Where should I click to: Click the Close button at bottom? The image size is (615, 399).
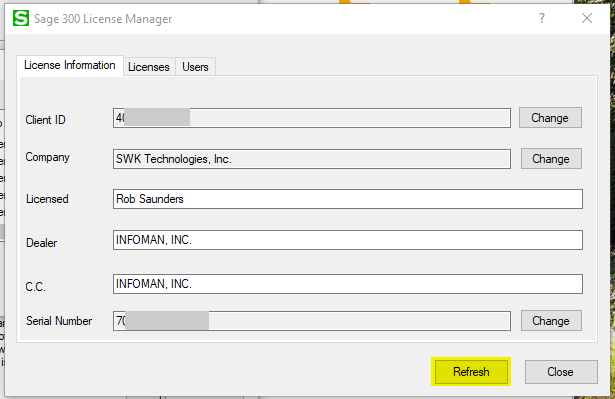point(561,372)
